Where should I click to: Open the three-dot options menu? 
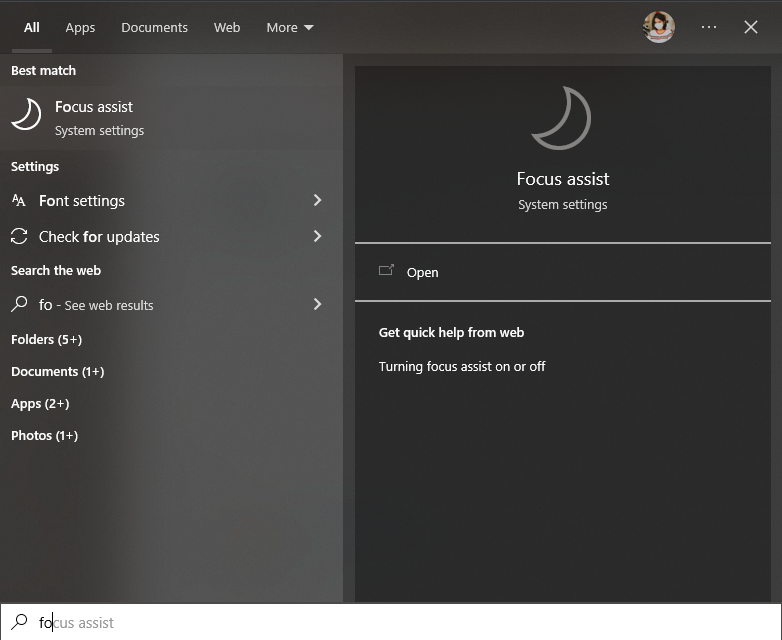[x=709, y=27]
